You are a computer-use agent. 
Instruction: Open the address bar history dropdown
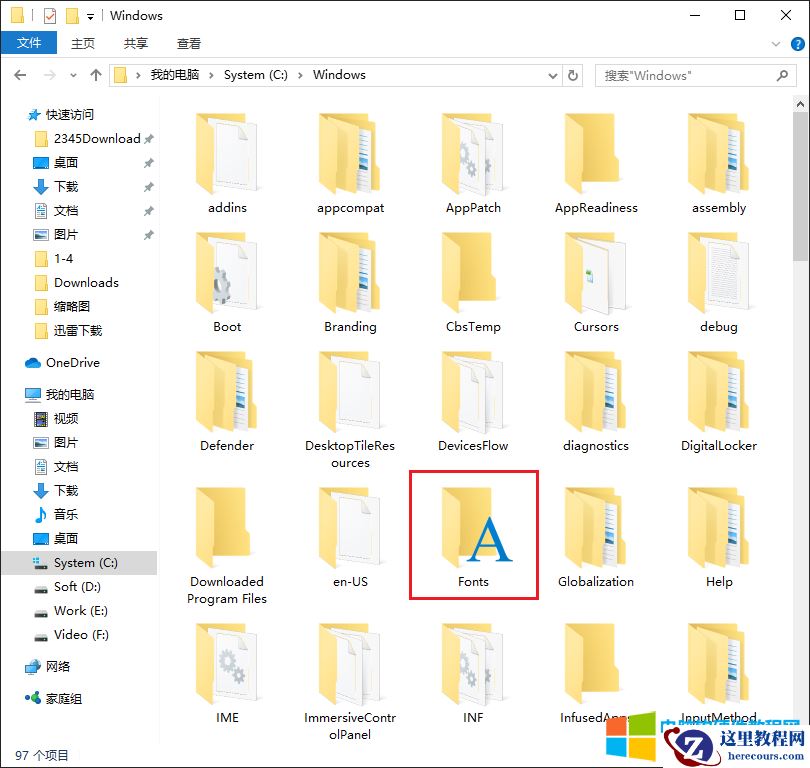pyautogui.click(x=553, y=74)
